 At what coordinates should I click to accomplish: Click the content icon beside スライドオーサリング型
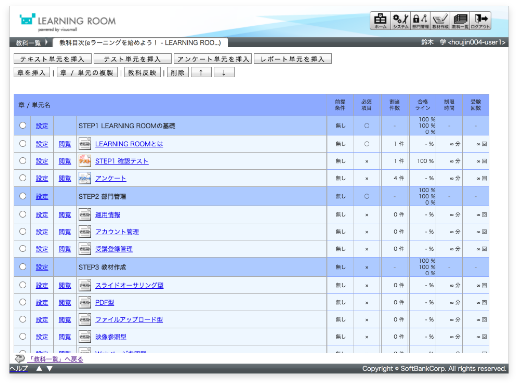tap(85, 285)
